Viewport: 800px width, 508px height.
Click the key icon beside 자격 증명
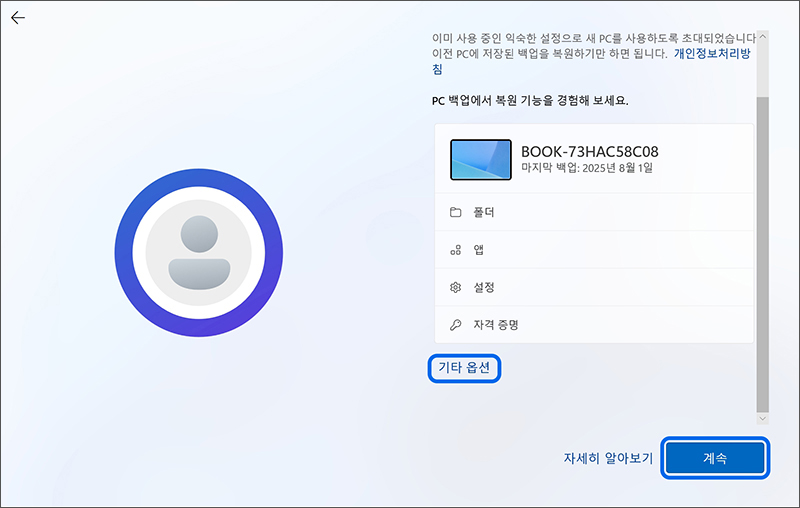[x=456, y=325]
